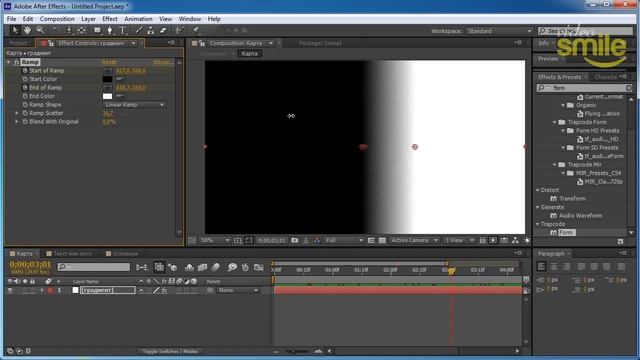Enable Motion Blur for timeline layers

[x=216, y=267]
